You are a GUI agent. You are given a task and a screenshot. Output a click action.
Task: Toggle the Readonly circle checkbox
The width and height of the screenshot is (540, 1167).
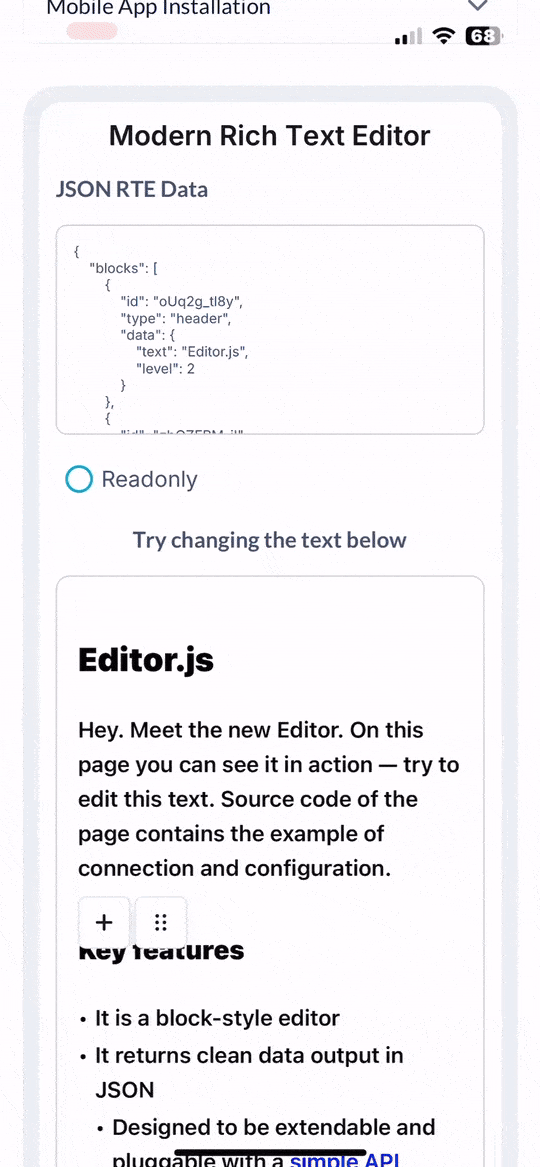(x=79, y=479)
